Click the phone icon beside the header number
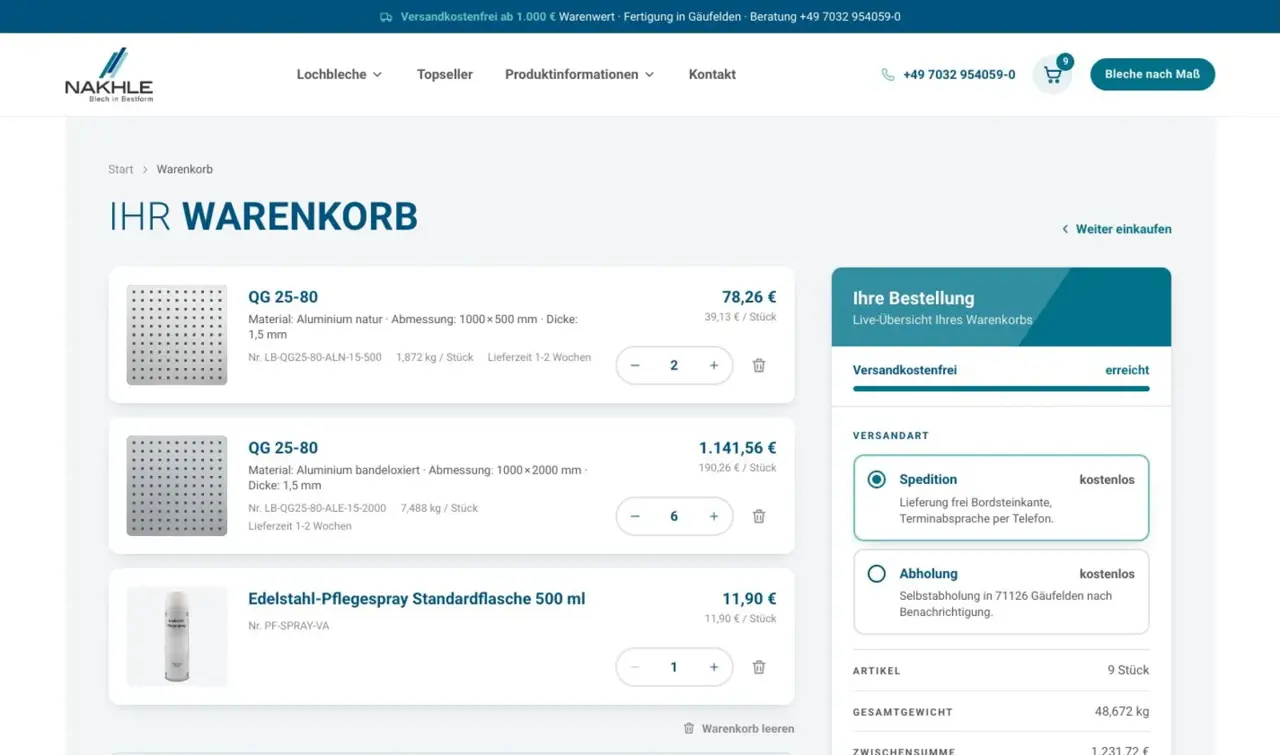This screenshot has height=755, width=1280. point(887,75)
